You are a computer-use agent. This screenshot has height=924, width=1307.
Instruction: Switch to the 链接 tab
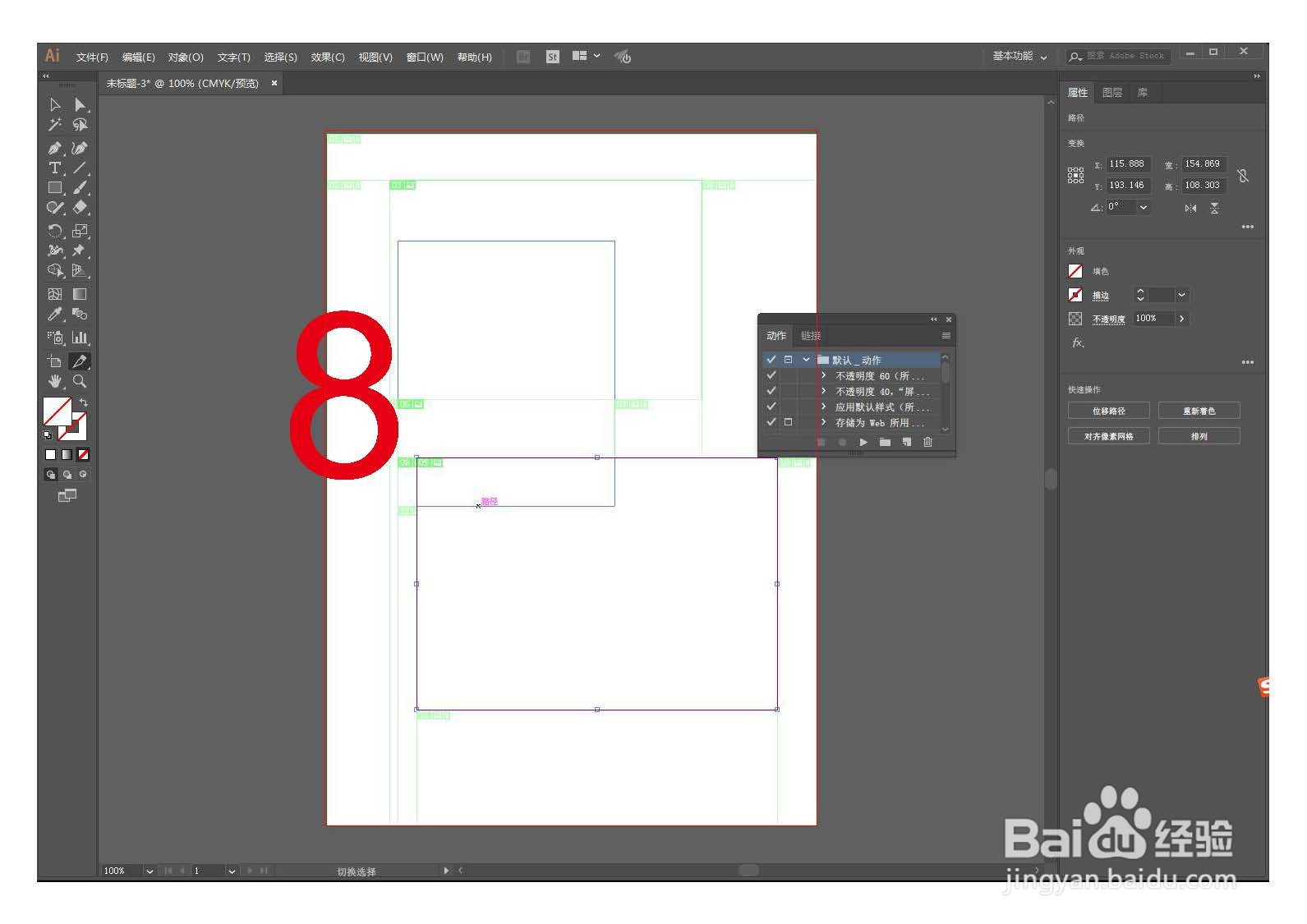(x=811, y=336)
